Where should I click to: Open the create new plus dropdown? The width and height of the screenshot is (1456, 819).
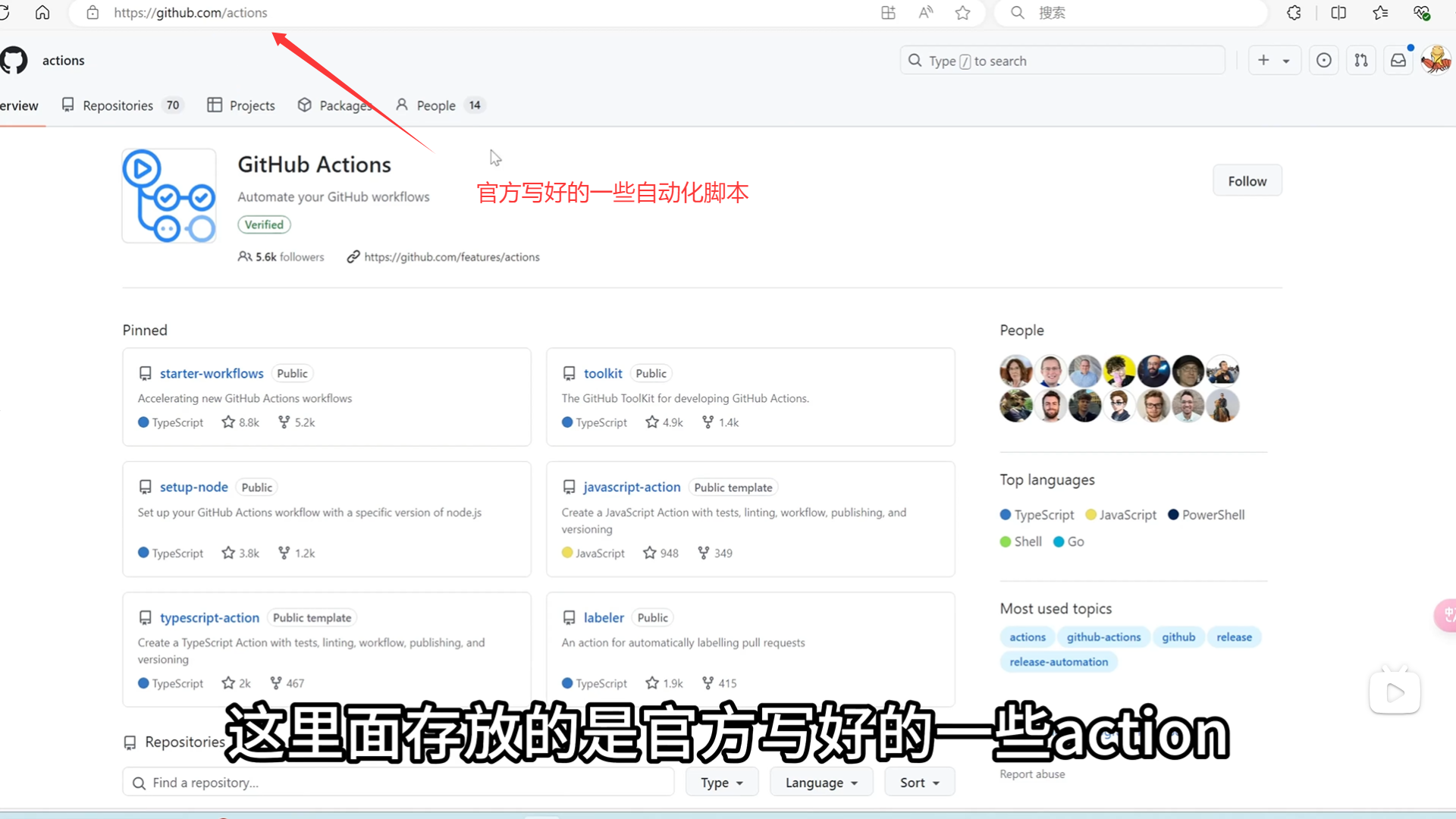[x=1274, y=61]
